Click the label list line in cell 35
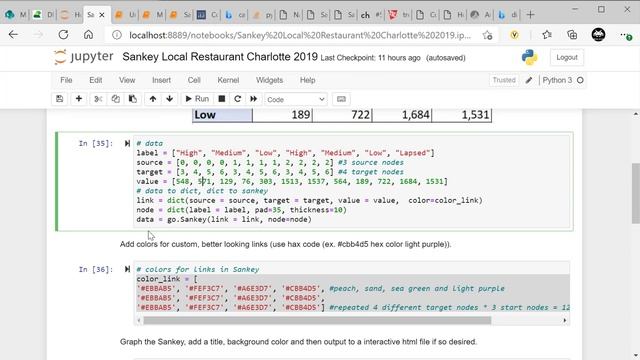 [x=285, y=153]
